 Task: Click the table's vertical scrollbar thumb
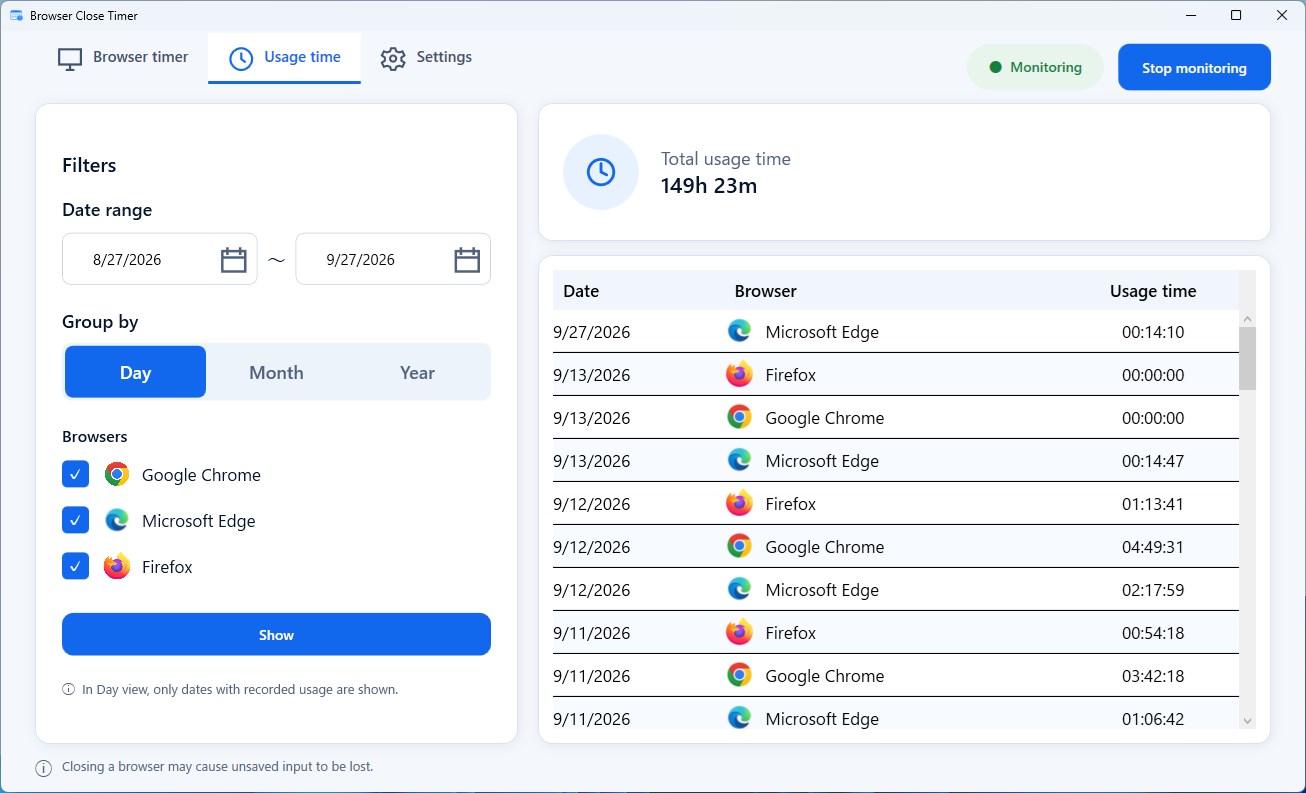coord(1247,358)
